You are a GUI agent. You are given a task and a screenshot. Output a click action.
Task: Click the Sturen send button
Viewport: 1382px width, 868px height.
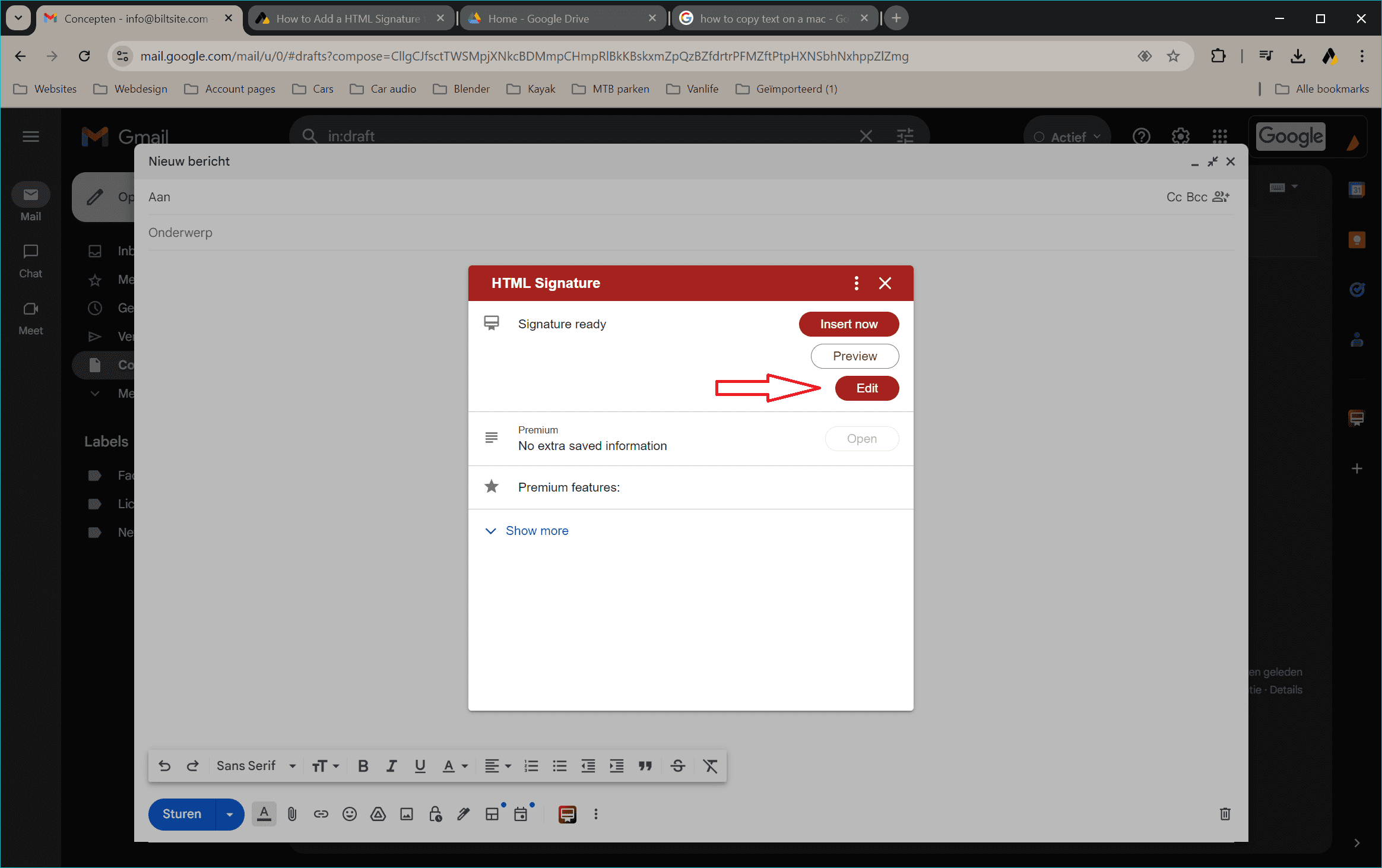[x=182, y=814]
